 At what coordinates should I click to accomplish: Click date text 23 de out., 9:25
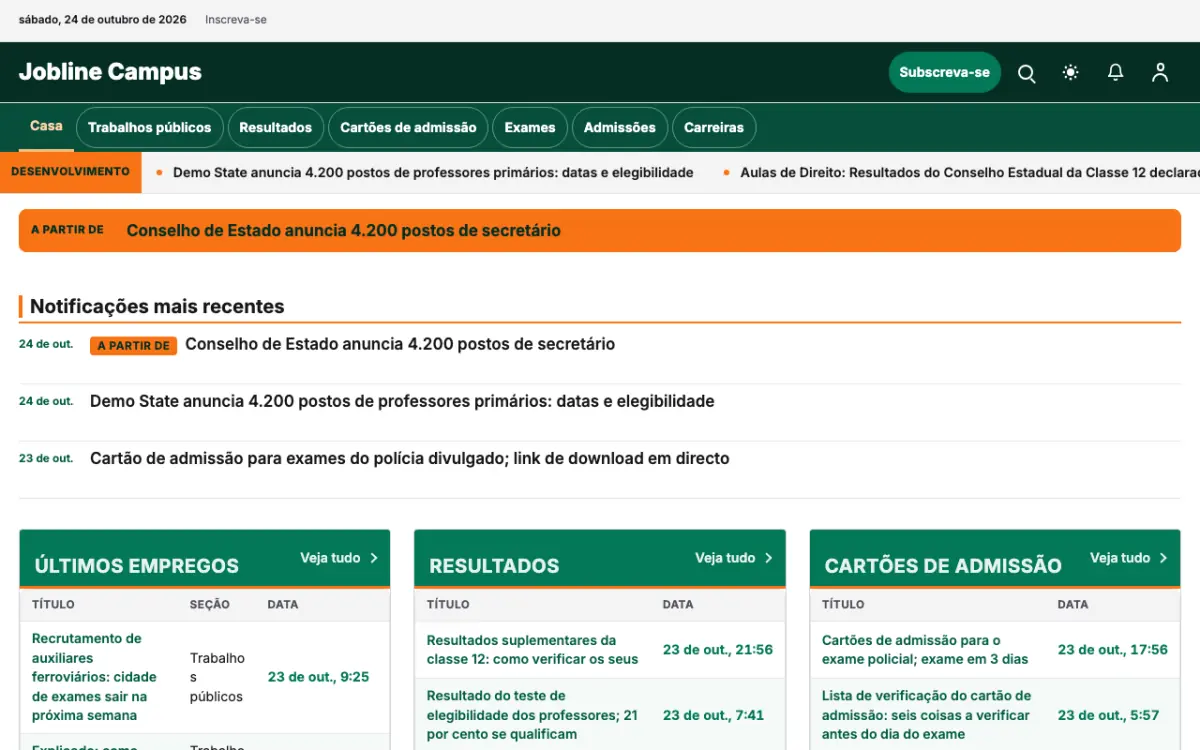click(318, 677)
